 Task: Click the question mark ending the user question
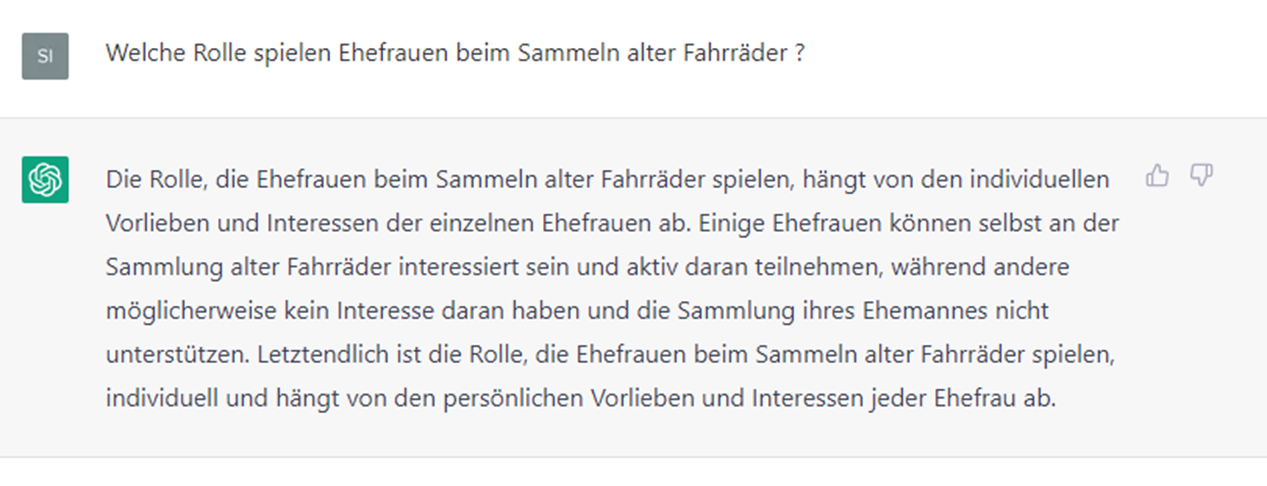[800, 54]
